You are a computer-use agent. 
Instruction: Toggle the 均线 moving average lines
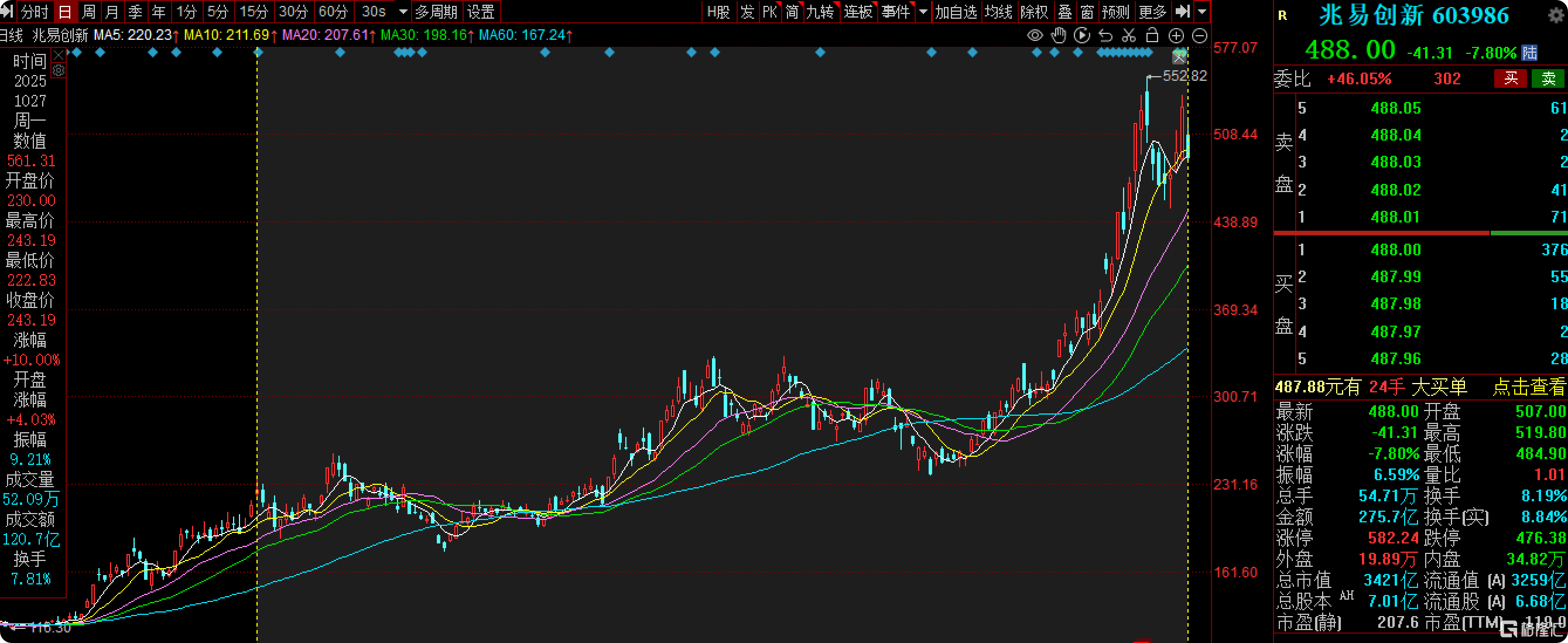tap(998, 12)
